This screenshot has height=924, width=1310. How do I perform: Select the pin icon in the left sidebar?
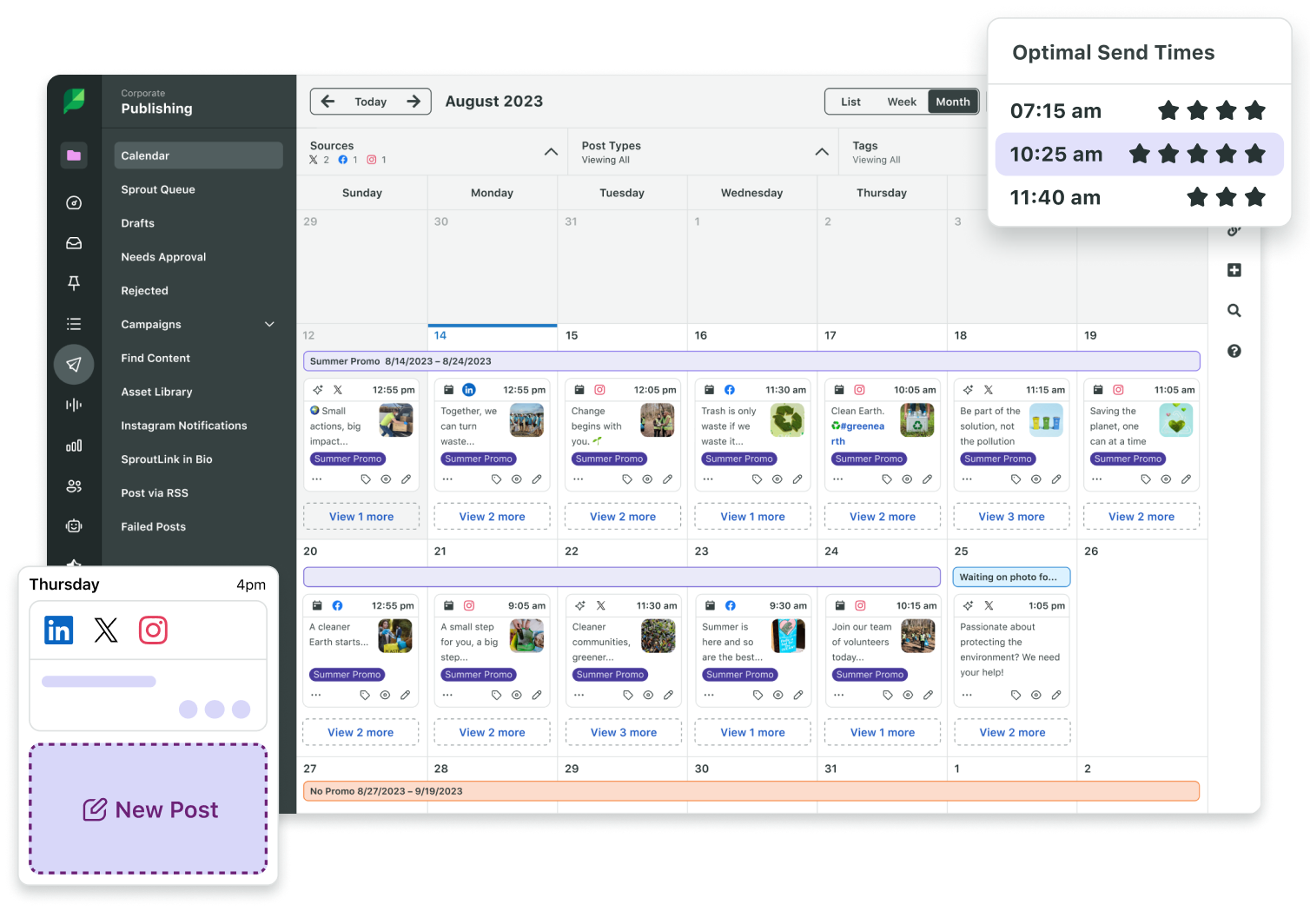74,283
